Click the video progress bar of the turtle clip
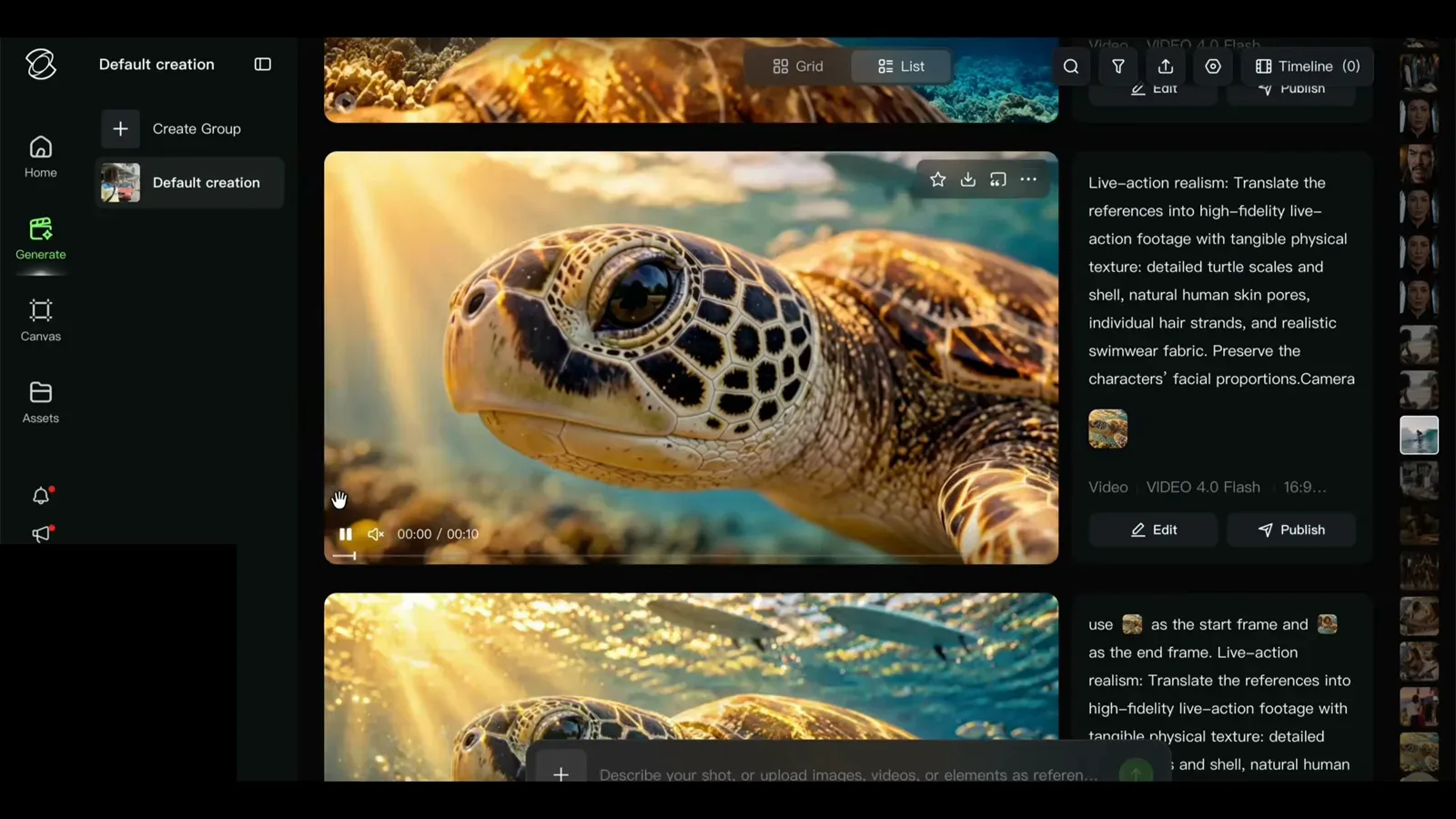This screenshot has height=819, width=1456. tap(692, 555)
